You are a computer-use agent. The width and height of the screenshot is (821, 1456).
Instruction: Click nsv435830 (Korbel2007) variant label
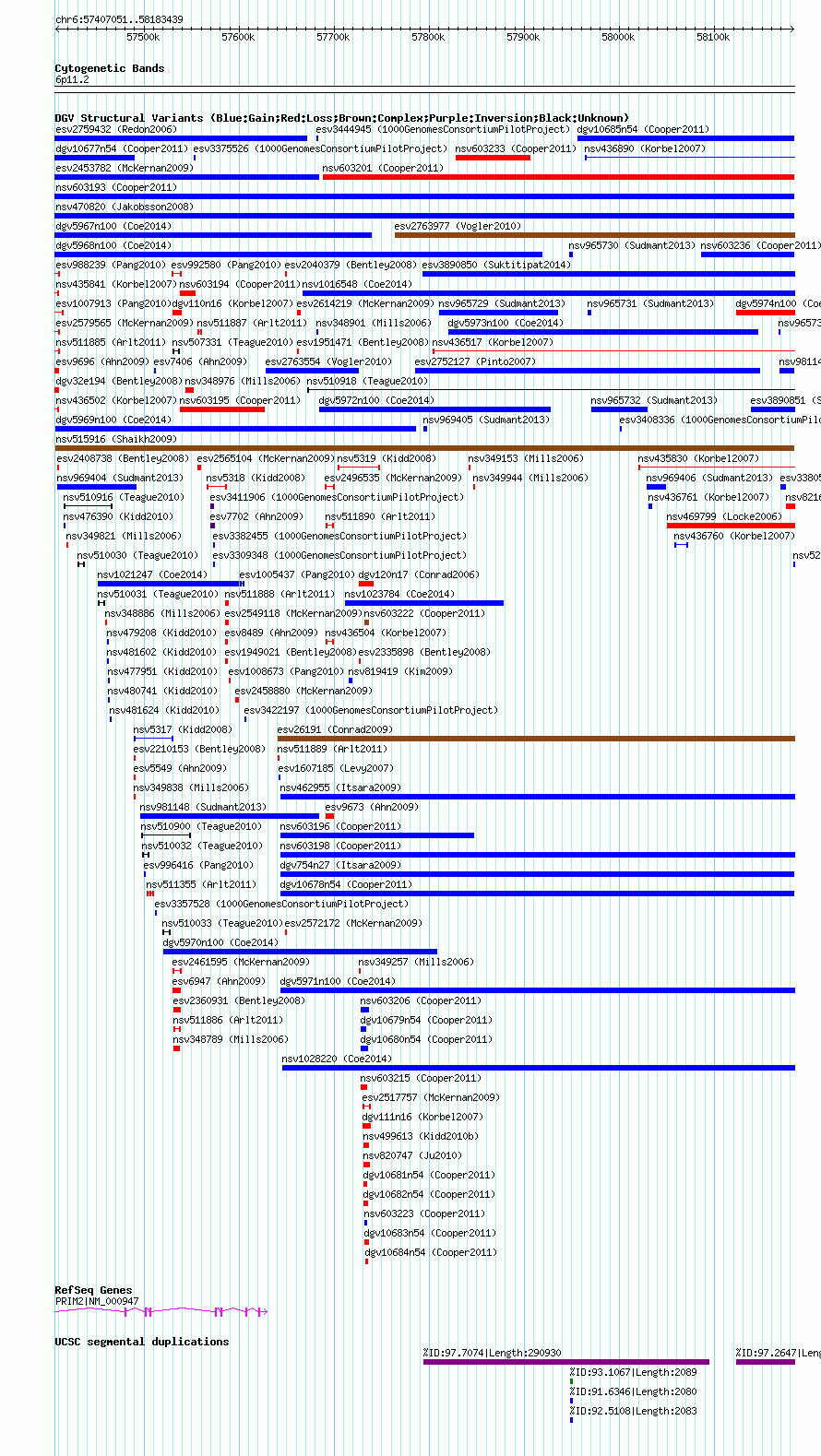click(x=698, y=458)
